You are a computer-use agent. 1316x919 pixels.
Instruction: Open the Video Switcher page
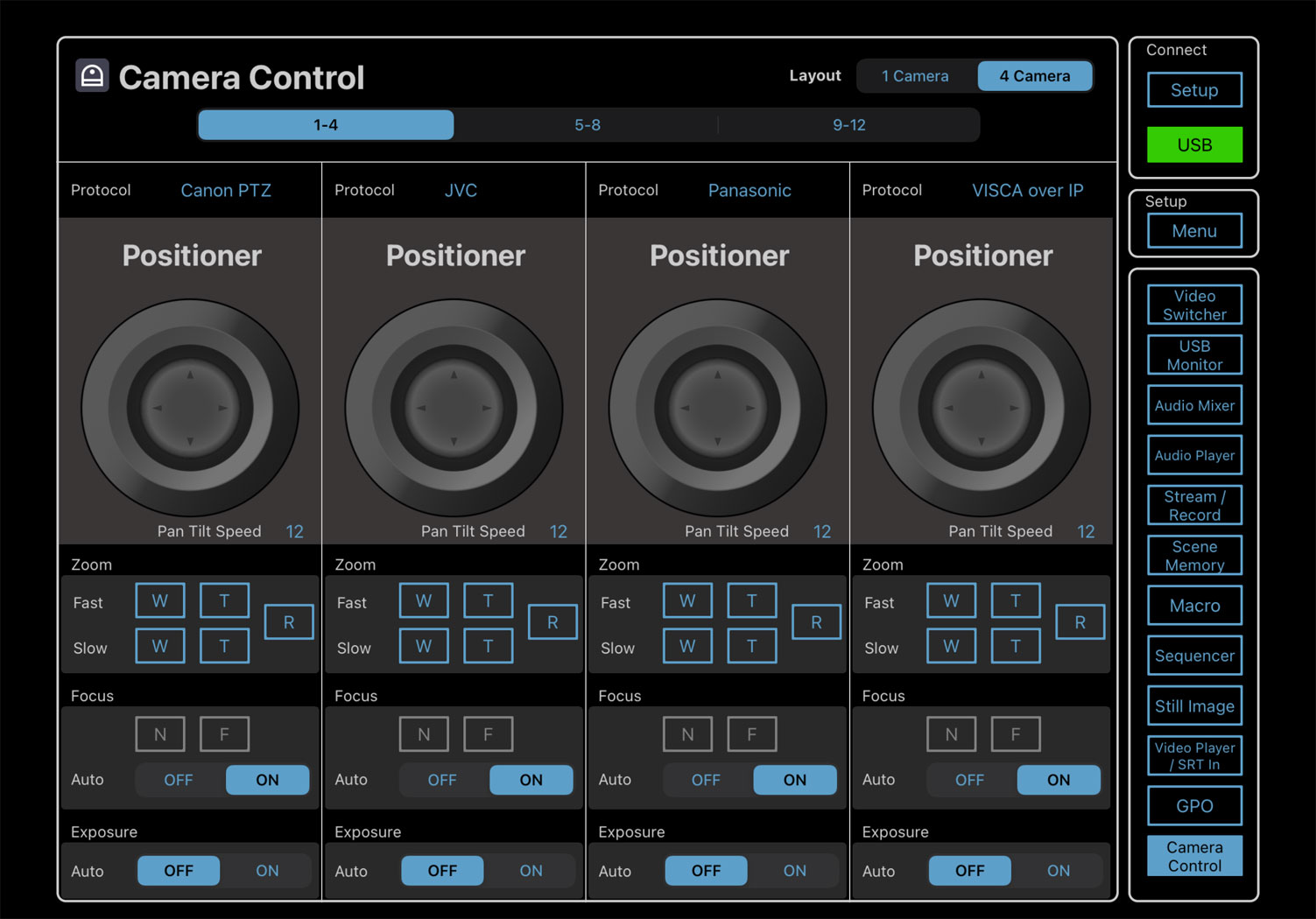point(1194,305)
